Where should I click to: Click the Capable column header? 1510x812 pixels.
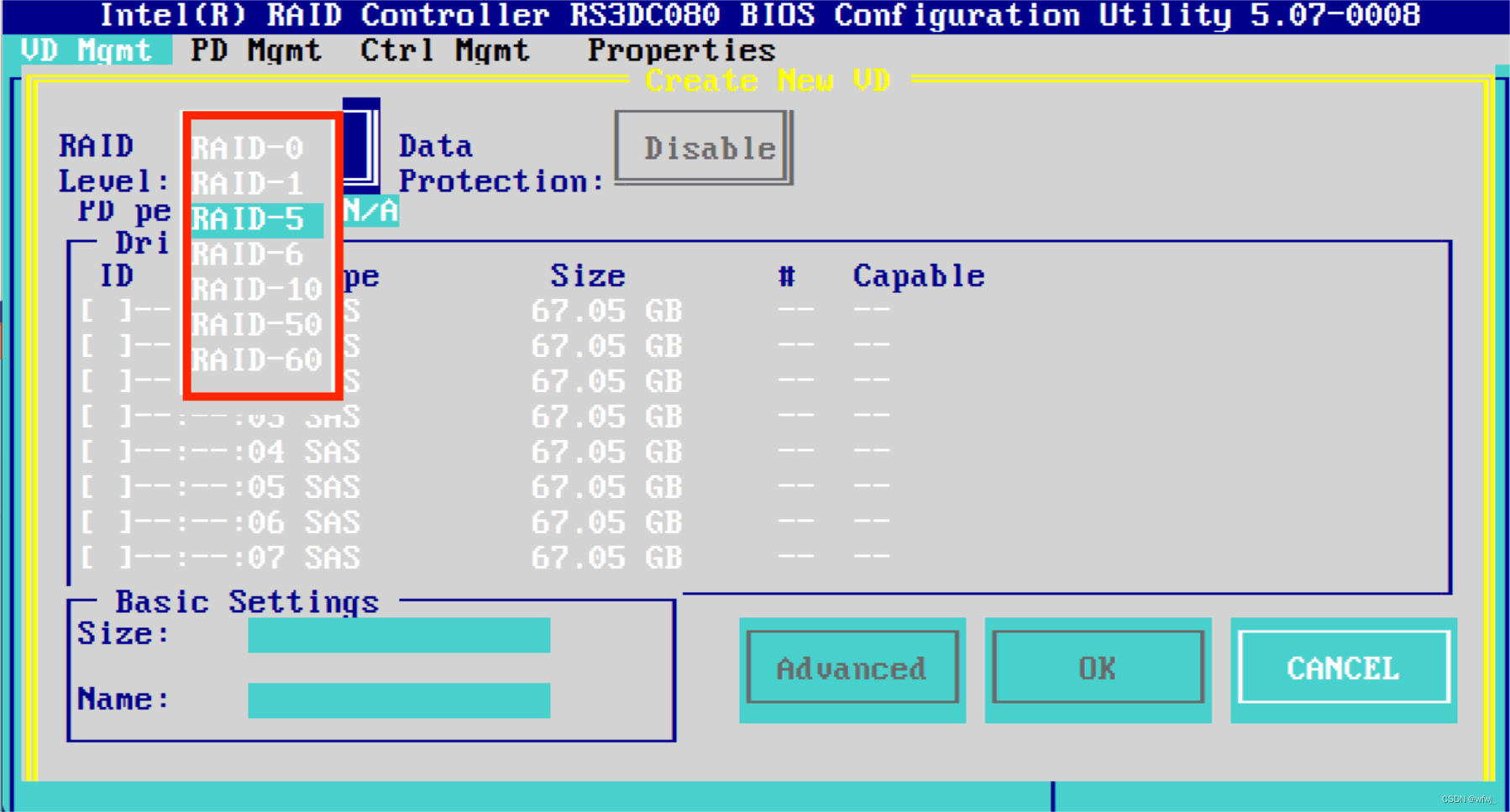pyautogui.click(x=919, y=276)
